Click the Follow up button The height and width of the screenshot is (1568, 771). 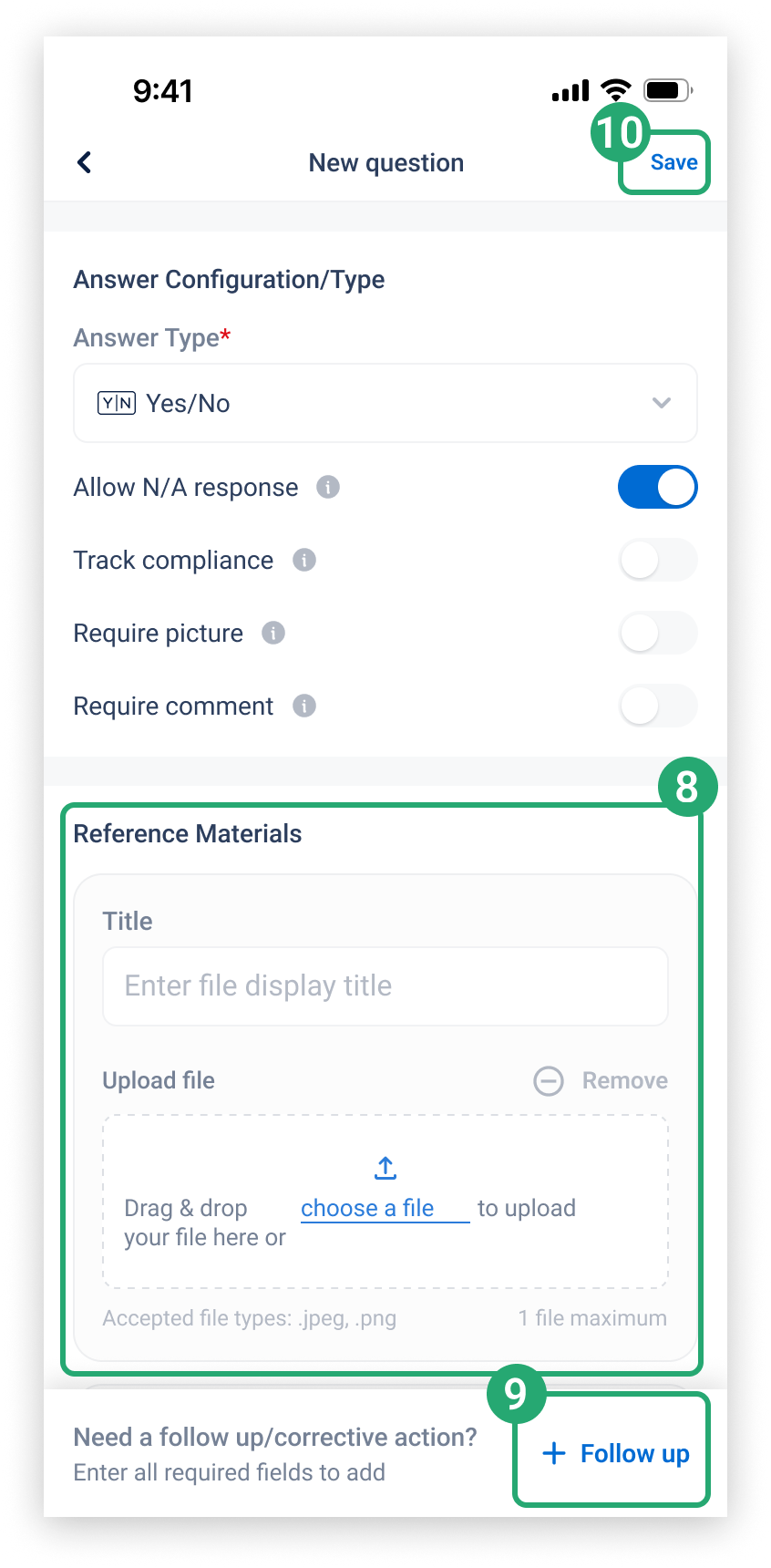616,1453
